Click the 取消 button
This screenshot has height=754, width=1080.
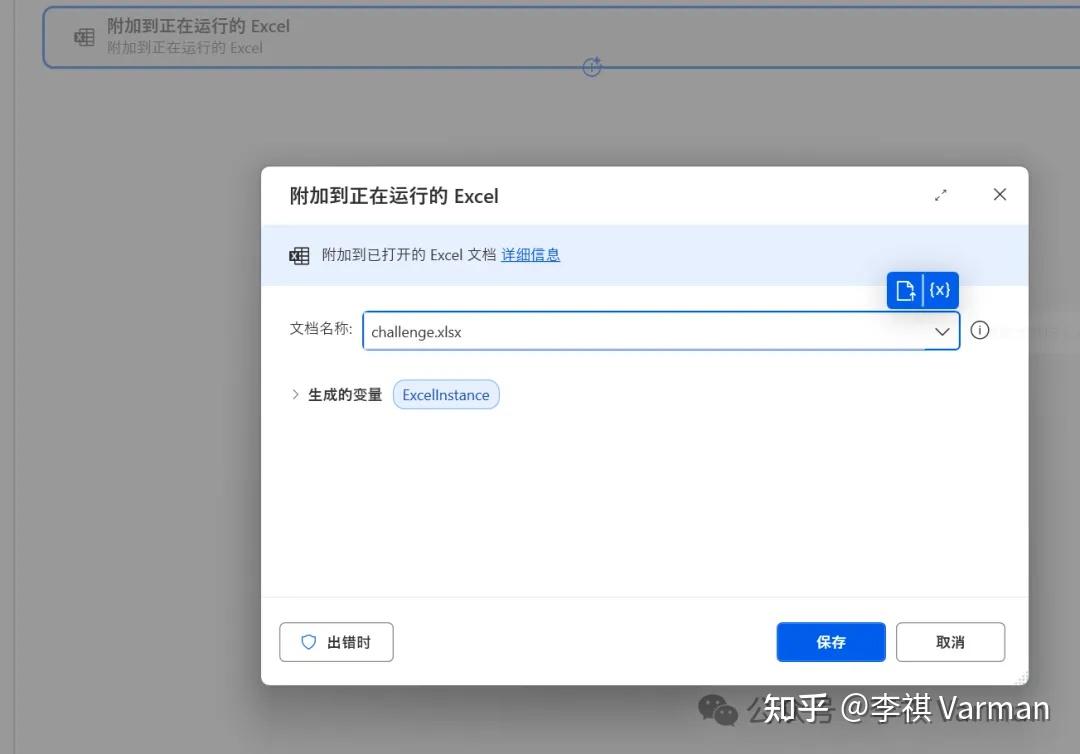(950, 642)
